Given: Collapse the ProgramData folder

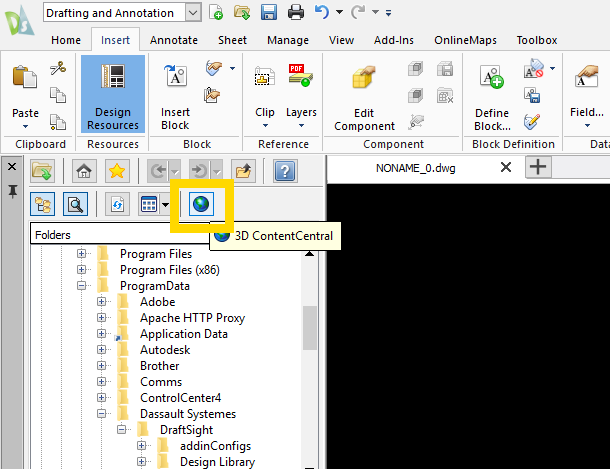Looking at the screenshot, I should pyautogui.click(x=81, y=286).
